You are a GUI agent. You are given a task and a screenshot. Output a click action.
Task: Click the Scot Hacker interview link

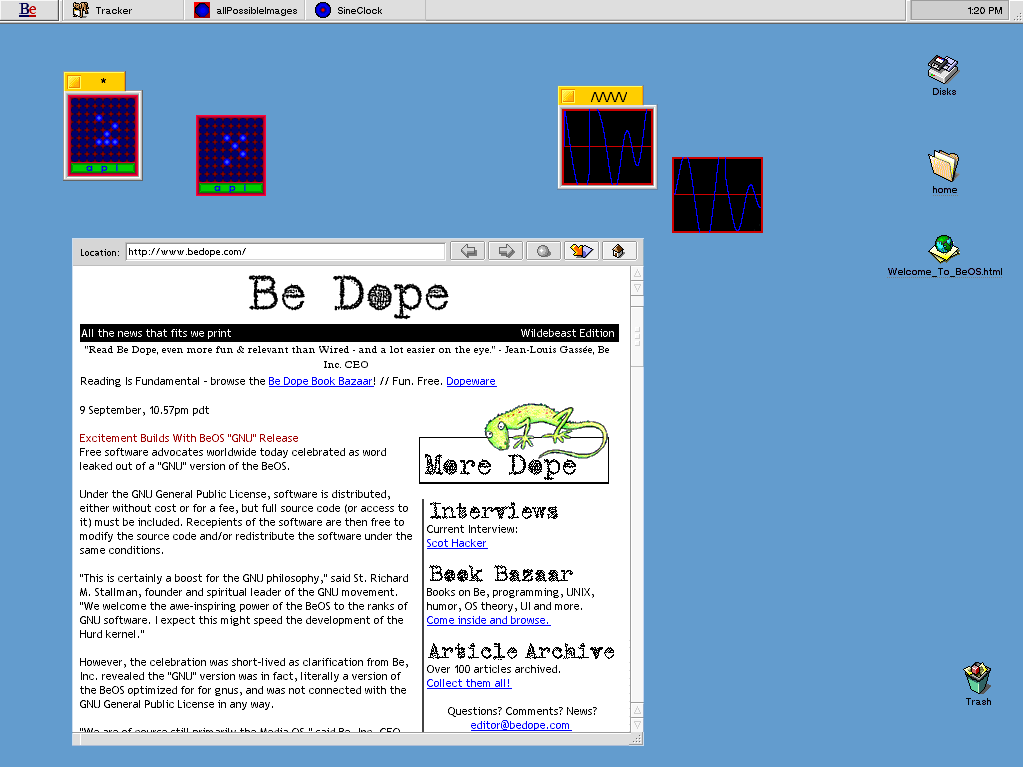(456, 543)
